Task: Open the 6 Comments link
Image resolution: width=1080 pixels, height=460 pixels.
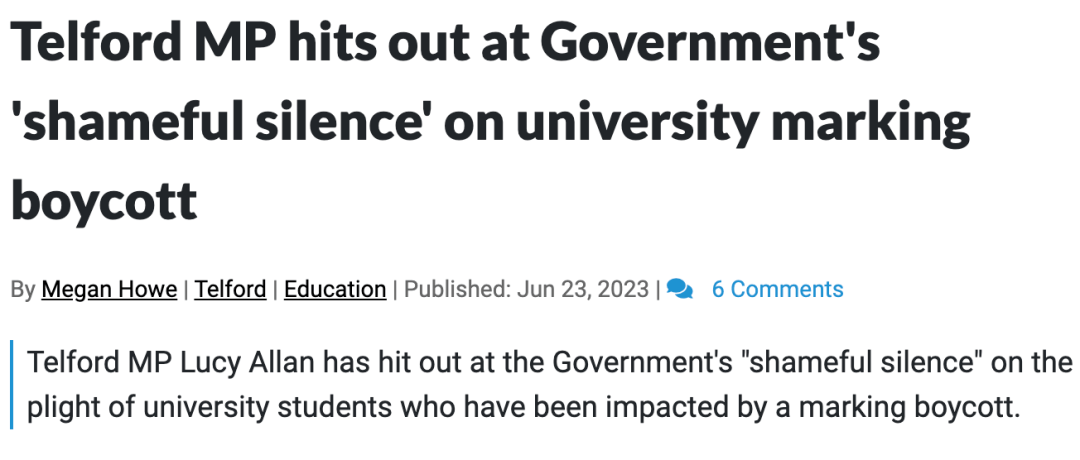Action: click(x=777, y=289)
